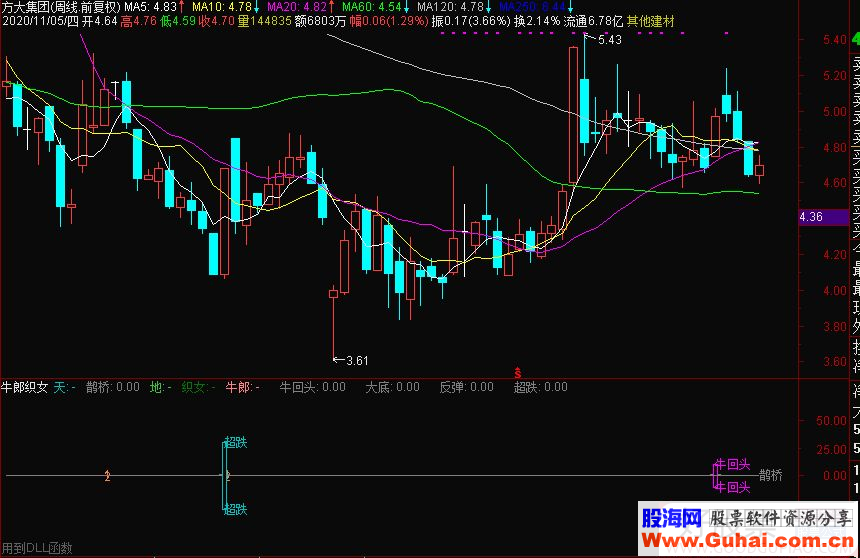
Task: Select the MA250: 6.44 indicator label
Action: (533, 7)
